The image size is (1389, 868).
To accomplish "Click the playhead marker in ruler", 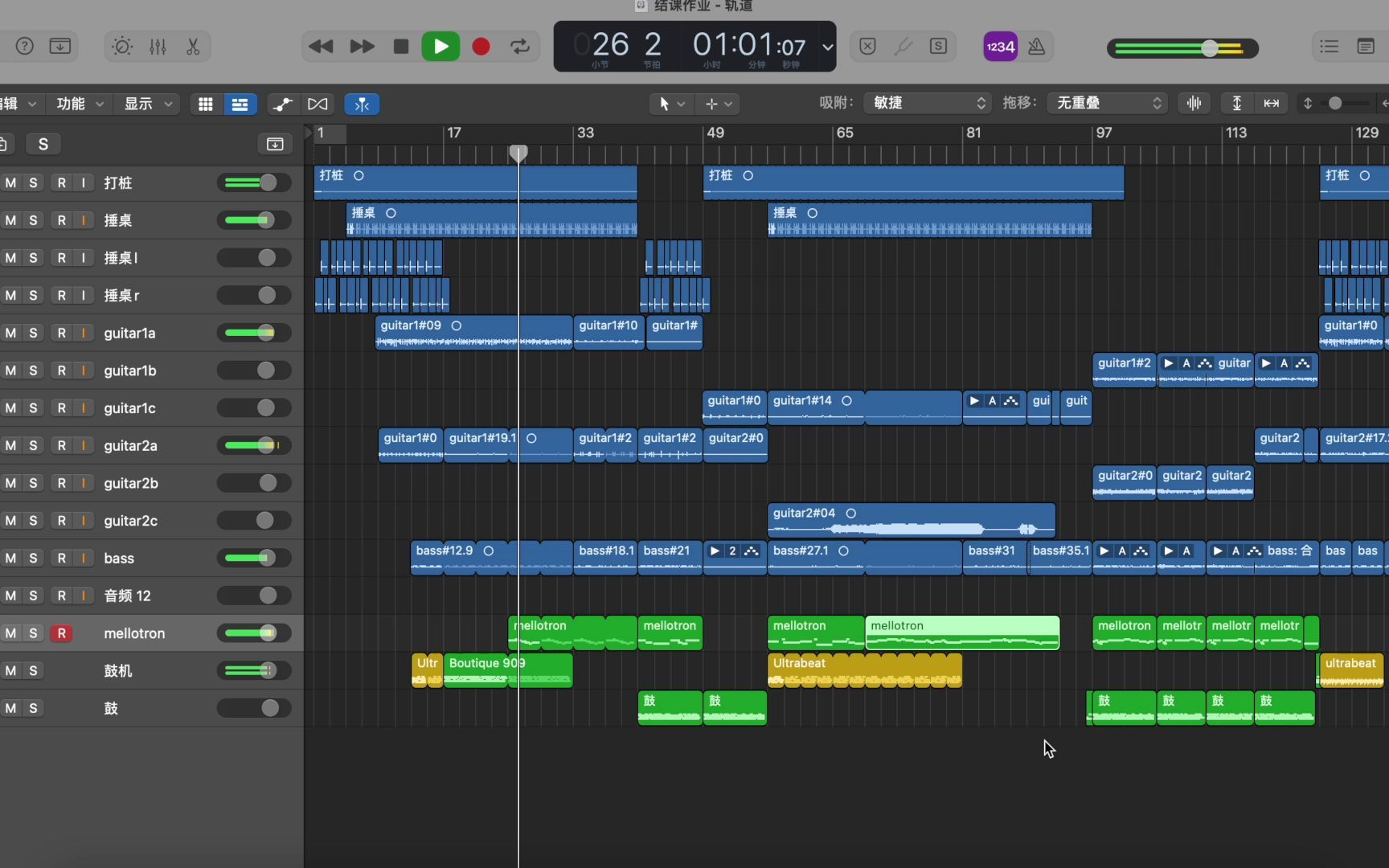I will 518,153.
